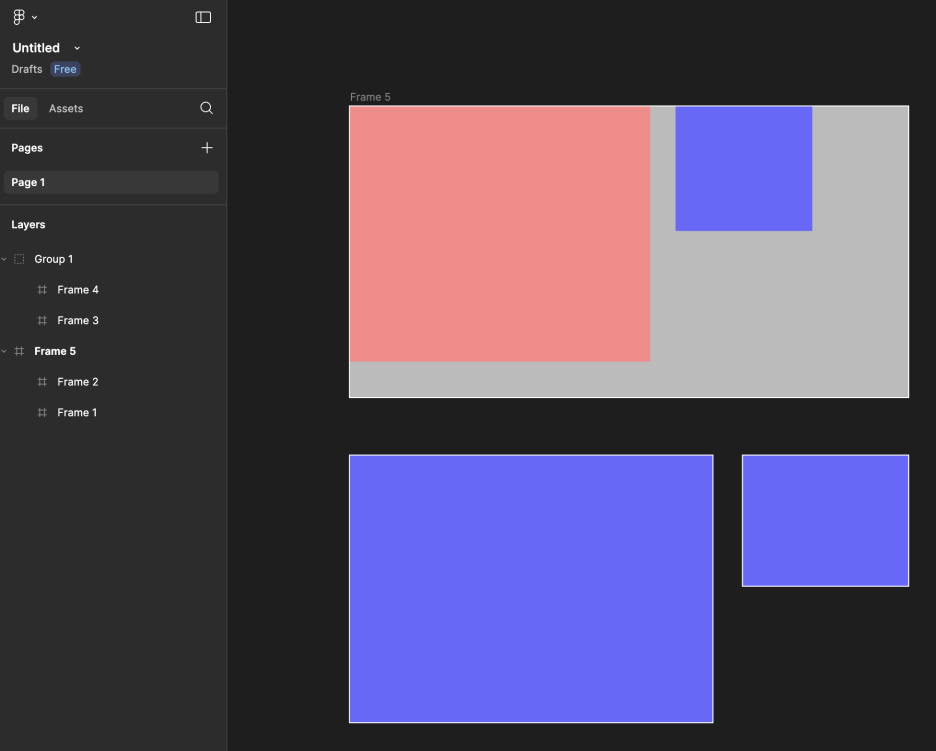Screen dimensions: 936x751
Task: Open the chevron next to Figma logo
Action: click(x=35, y=17)
